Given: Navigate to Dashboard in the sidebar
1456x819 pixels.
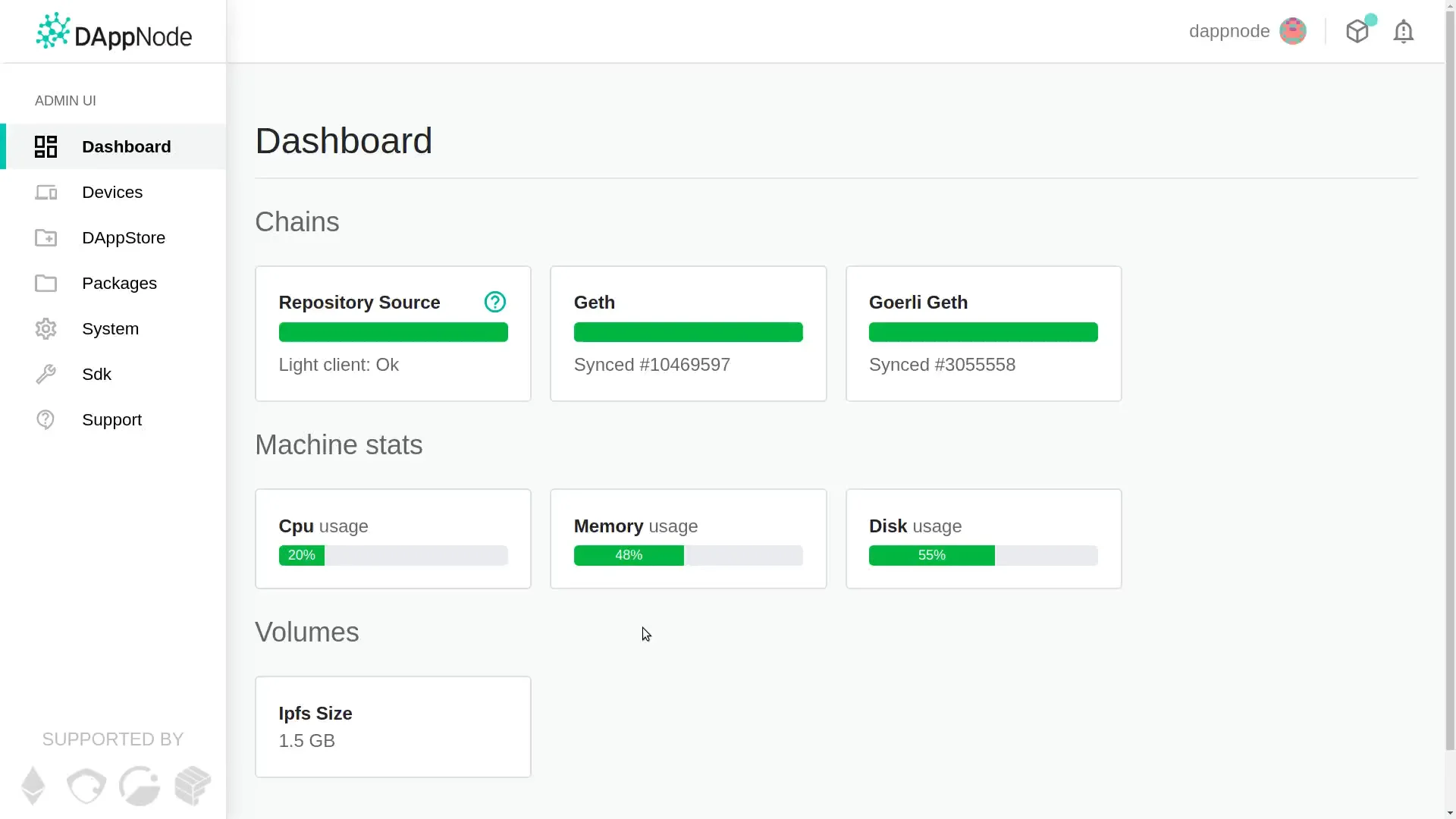Looking at the screenshot, I should [126, 146].
